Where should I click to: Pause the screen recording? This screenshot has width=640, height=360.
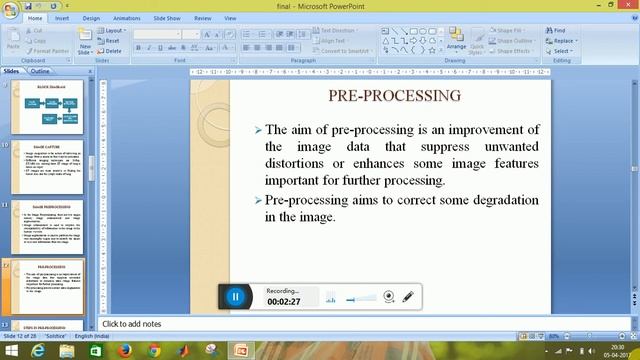pos(236,297)
